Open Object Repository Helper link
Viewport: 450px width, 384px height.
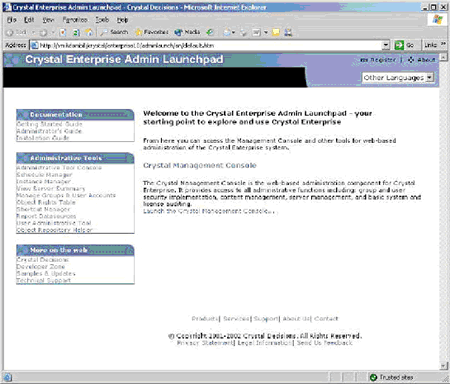pyautogui.click(x=54, y=230)
